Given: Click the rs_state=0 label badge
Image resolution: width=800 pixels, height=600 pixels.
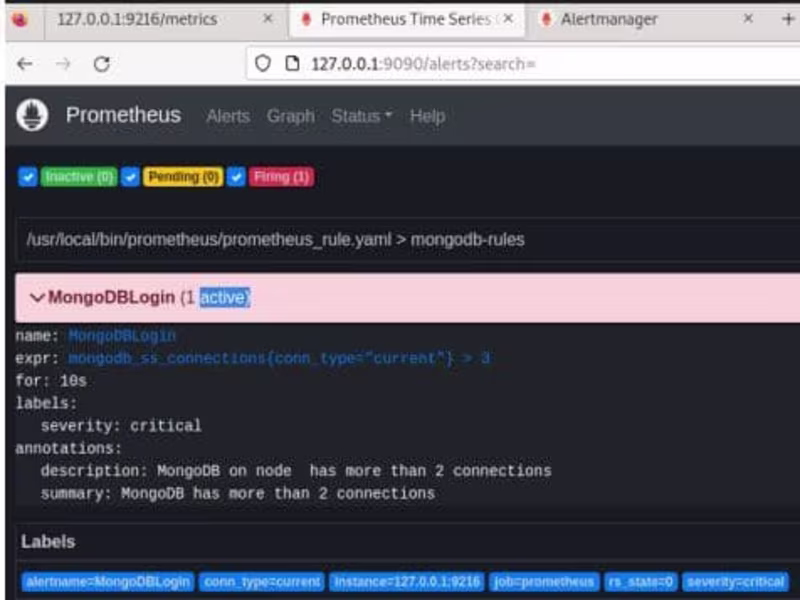Looking at the screenshot, I should [641, 582].
